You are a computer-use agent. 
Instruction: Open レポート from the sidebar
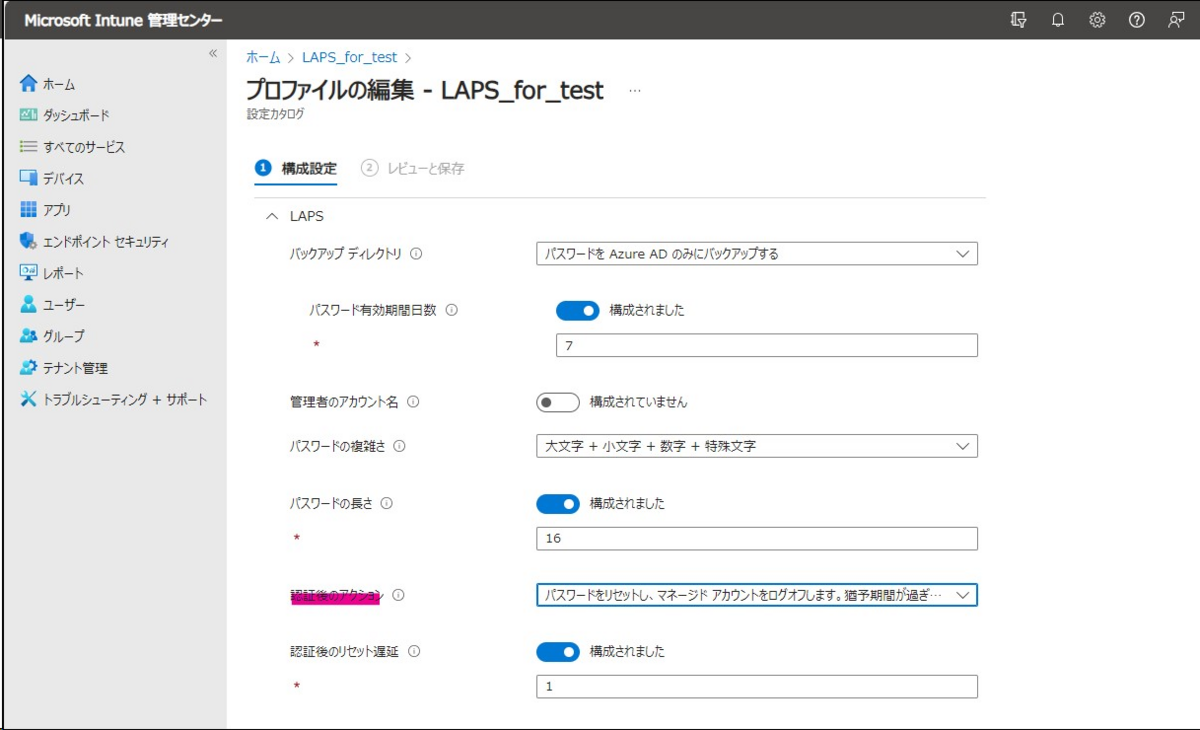[63, 273]
